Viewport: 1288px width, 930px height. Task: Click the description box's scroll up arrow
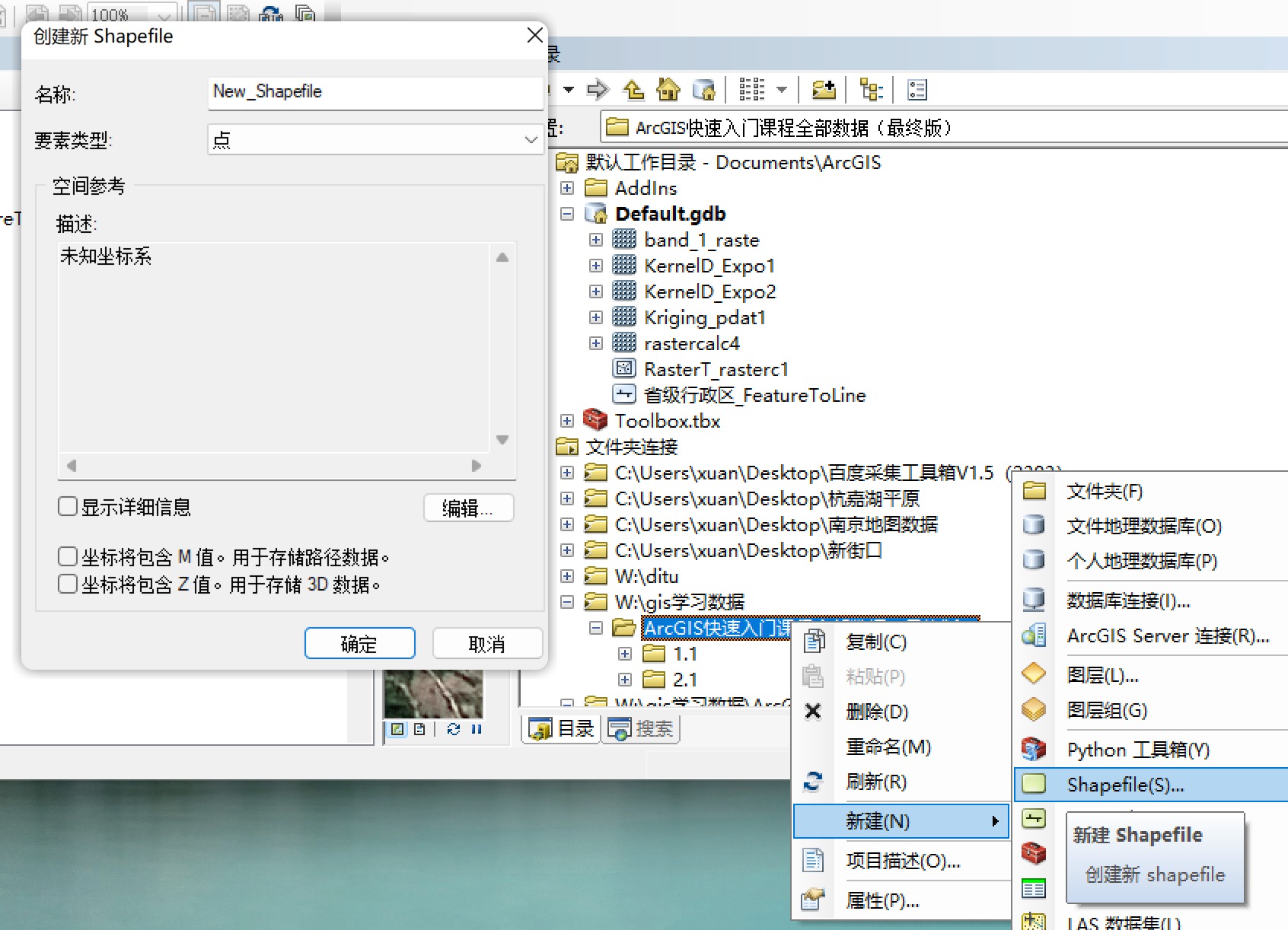click(502, 257)
